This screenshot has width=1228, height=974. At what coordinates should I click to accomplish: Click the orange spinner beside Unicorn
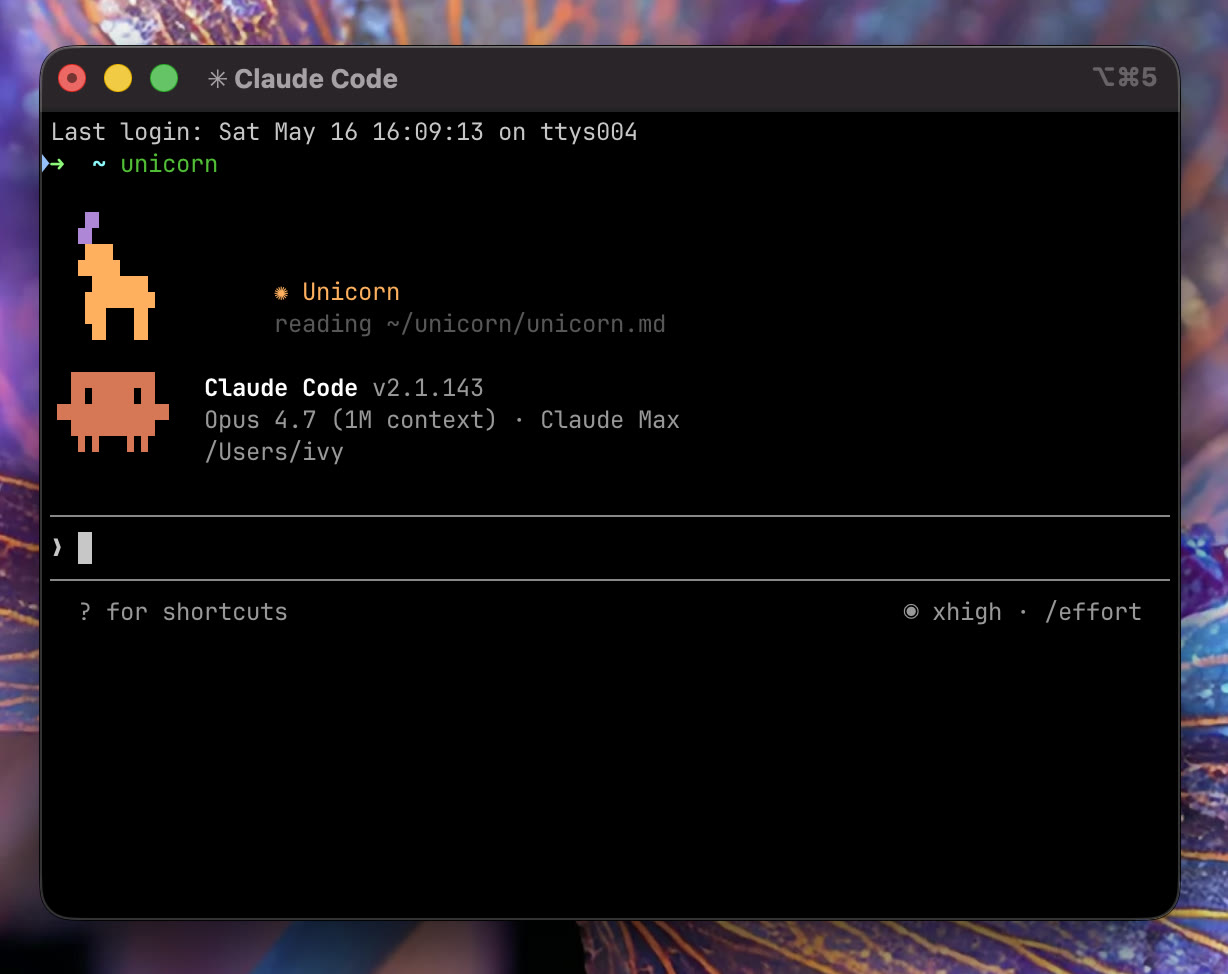[282, 293]
